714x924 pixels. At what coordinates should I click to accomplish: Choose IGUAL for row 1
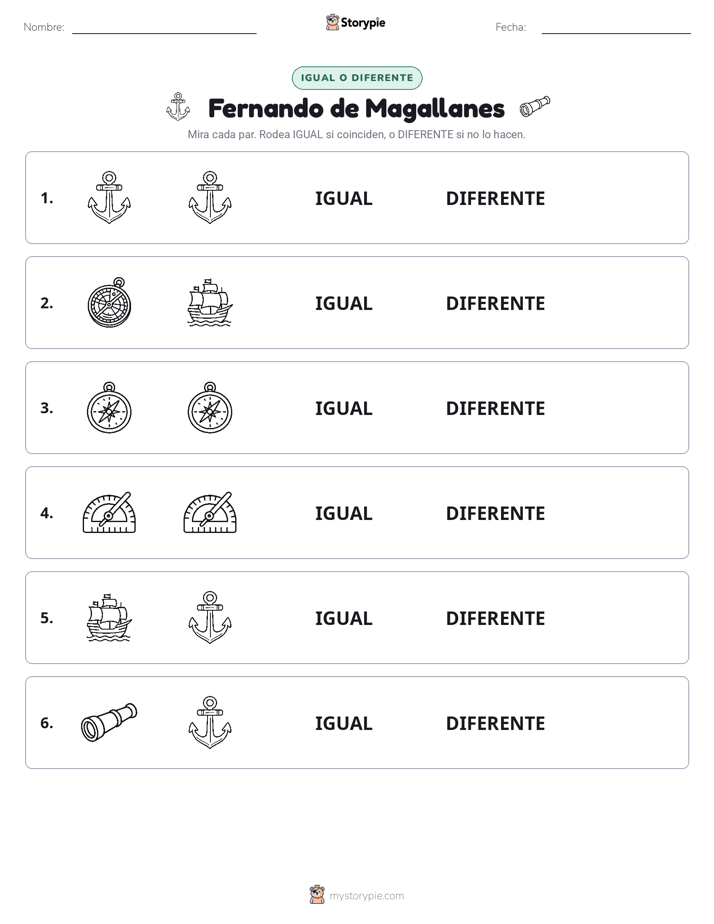(x=343, y=199)
